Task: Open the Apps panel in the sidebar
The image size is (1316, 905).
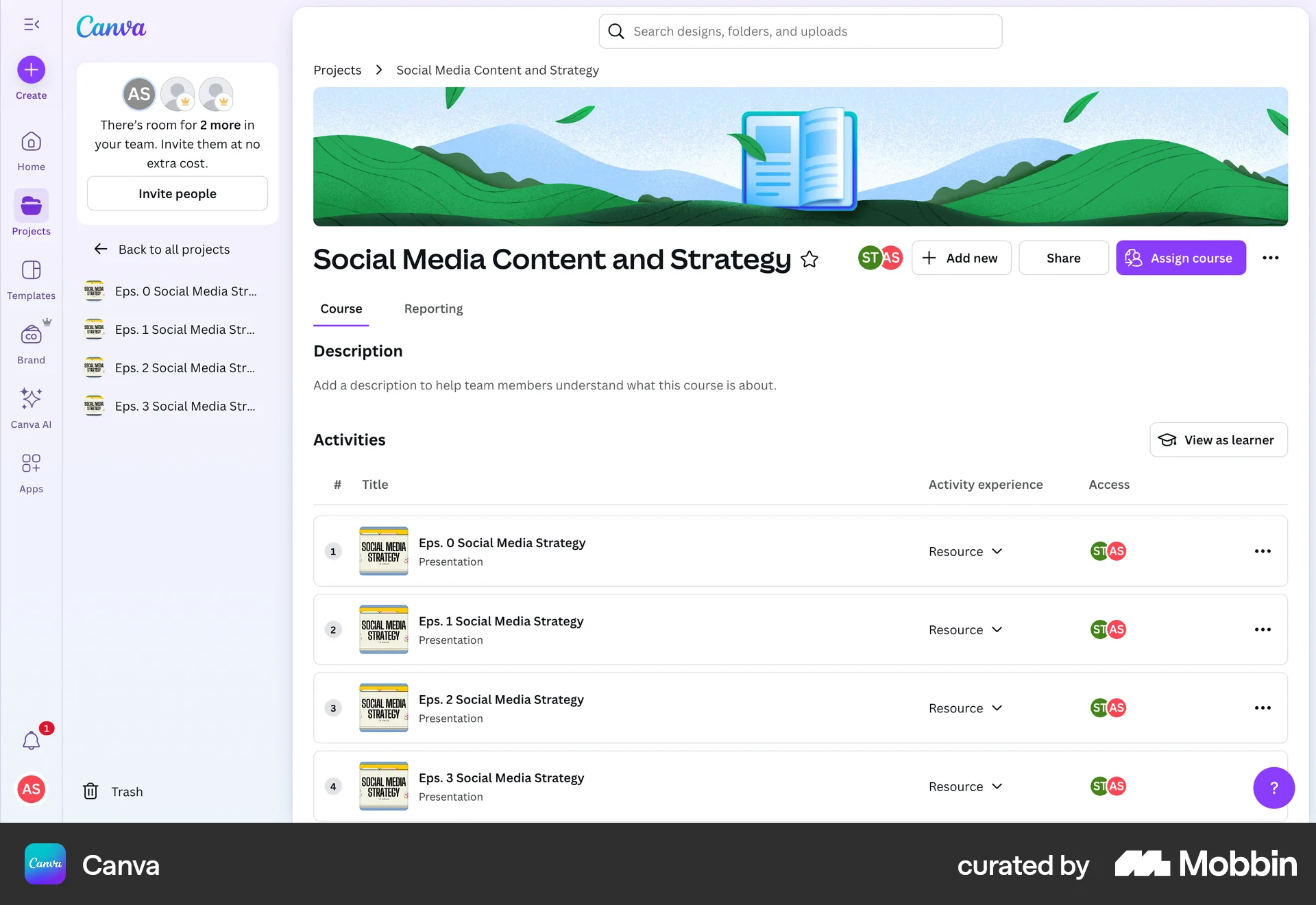Action: tap(31, 471)
